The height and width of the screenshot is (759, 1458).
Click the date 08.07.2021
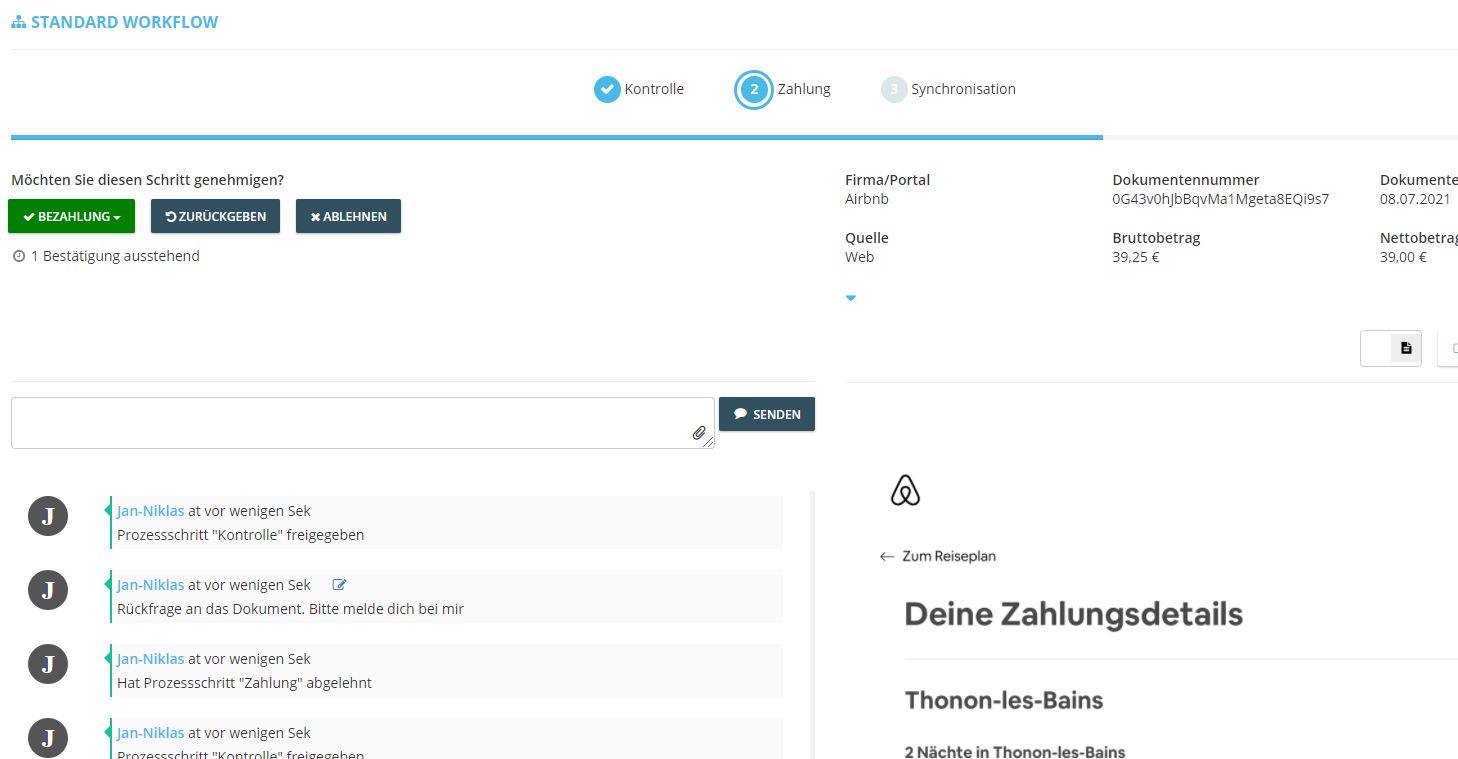point(1415,199)
